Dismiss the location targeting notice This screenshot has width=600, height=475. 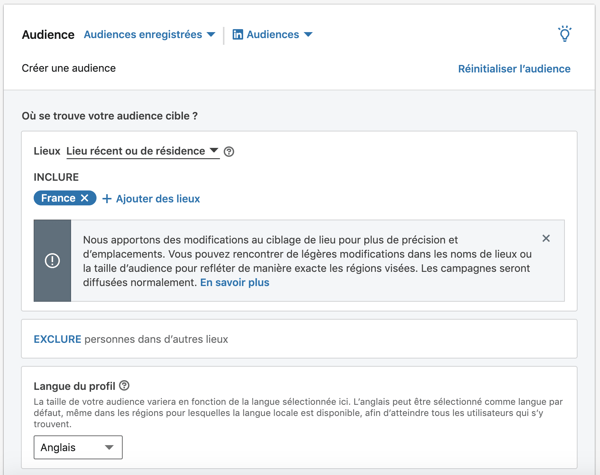(x=546, y=238)
